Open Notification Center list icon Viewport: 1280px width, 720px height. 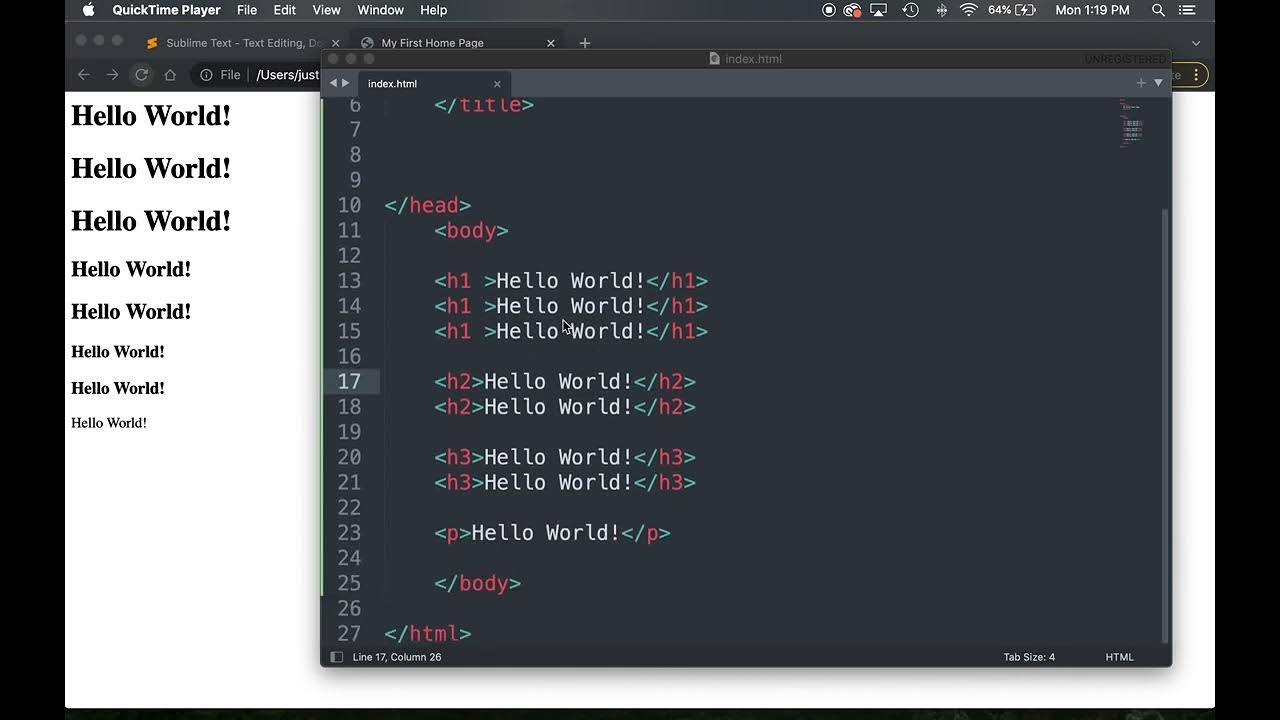(1187, 10)
